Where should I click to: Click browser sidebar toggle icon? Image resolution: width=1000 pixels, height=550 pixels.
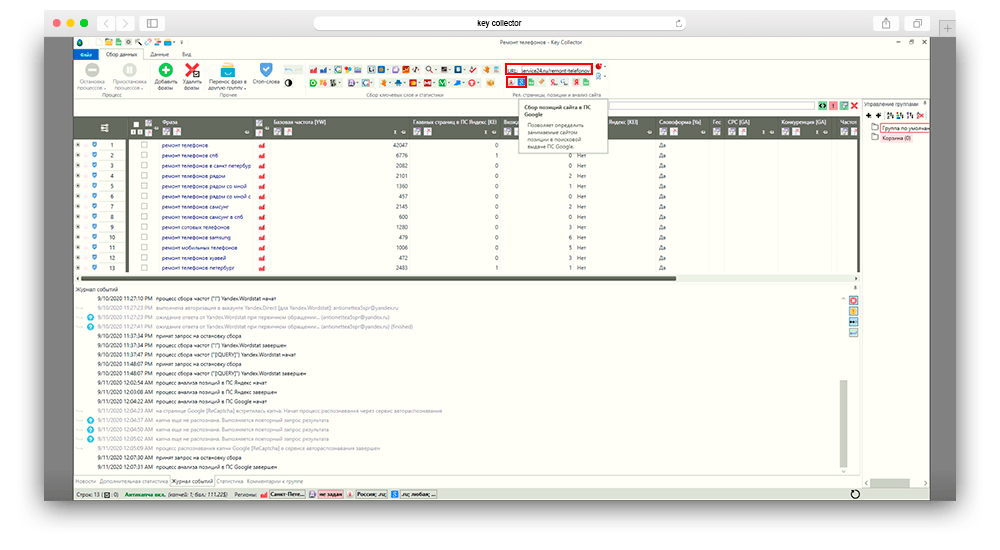coord(152,23)
